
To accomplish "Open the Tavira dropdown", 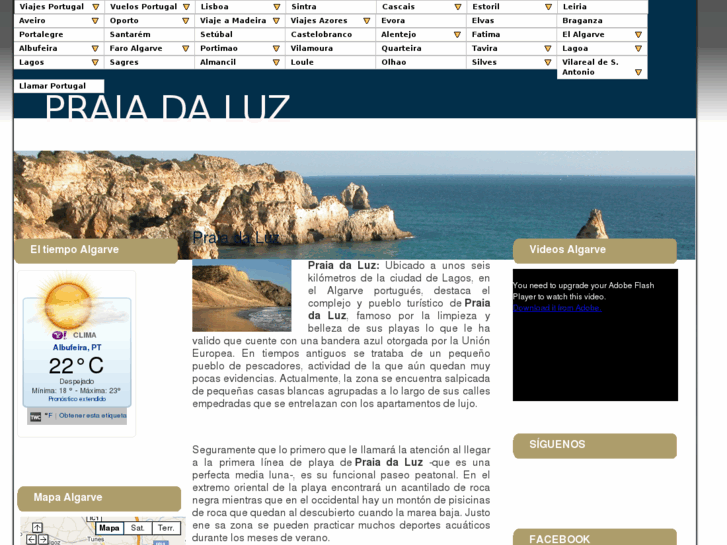I will click(x=548, y=48).
